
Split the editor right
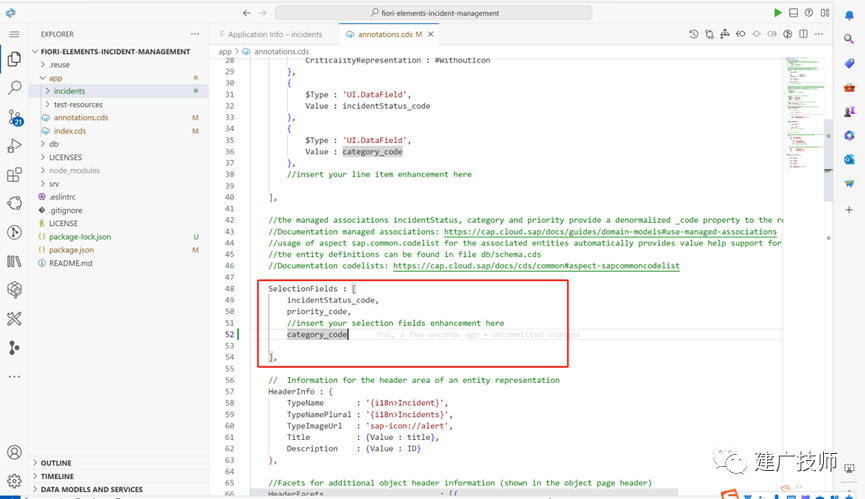click(x=803, y=34)
